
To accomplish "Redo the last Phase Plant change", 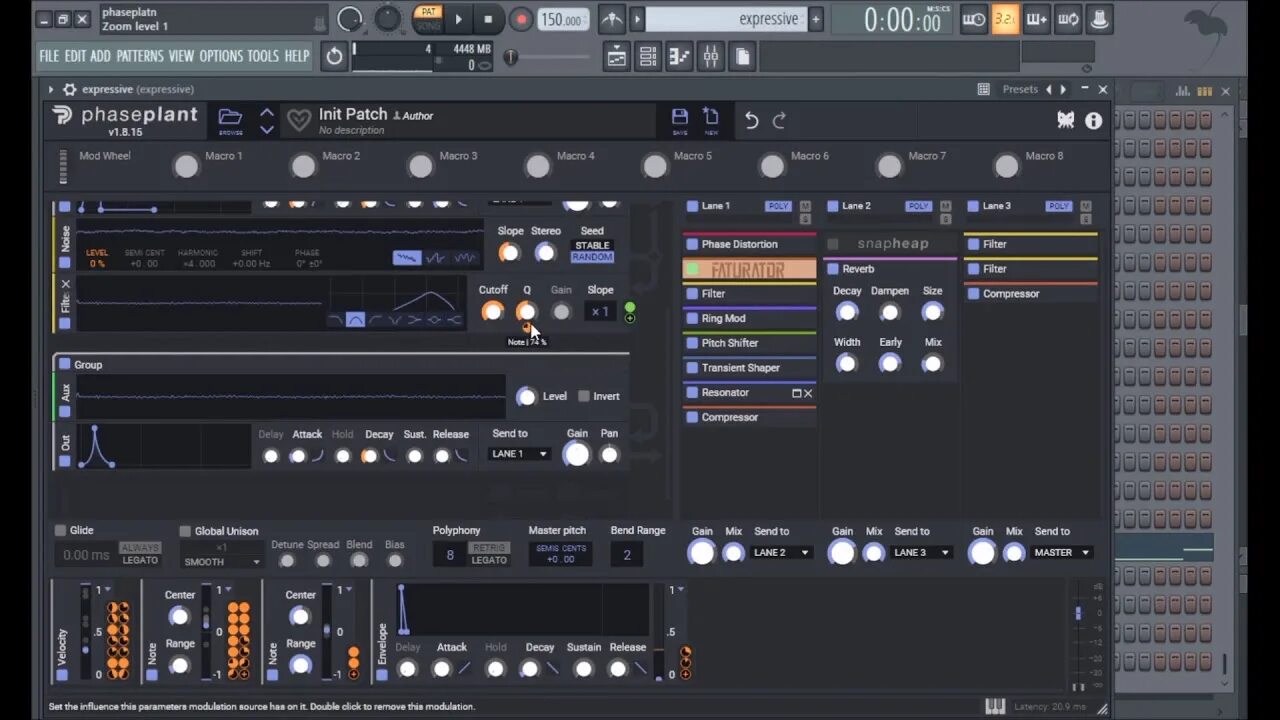I will point(779,121).
